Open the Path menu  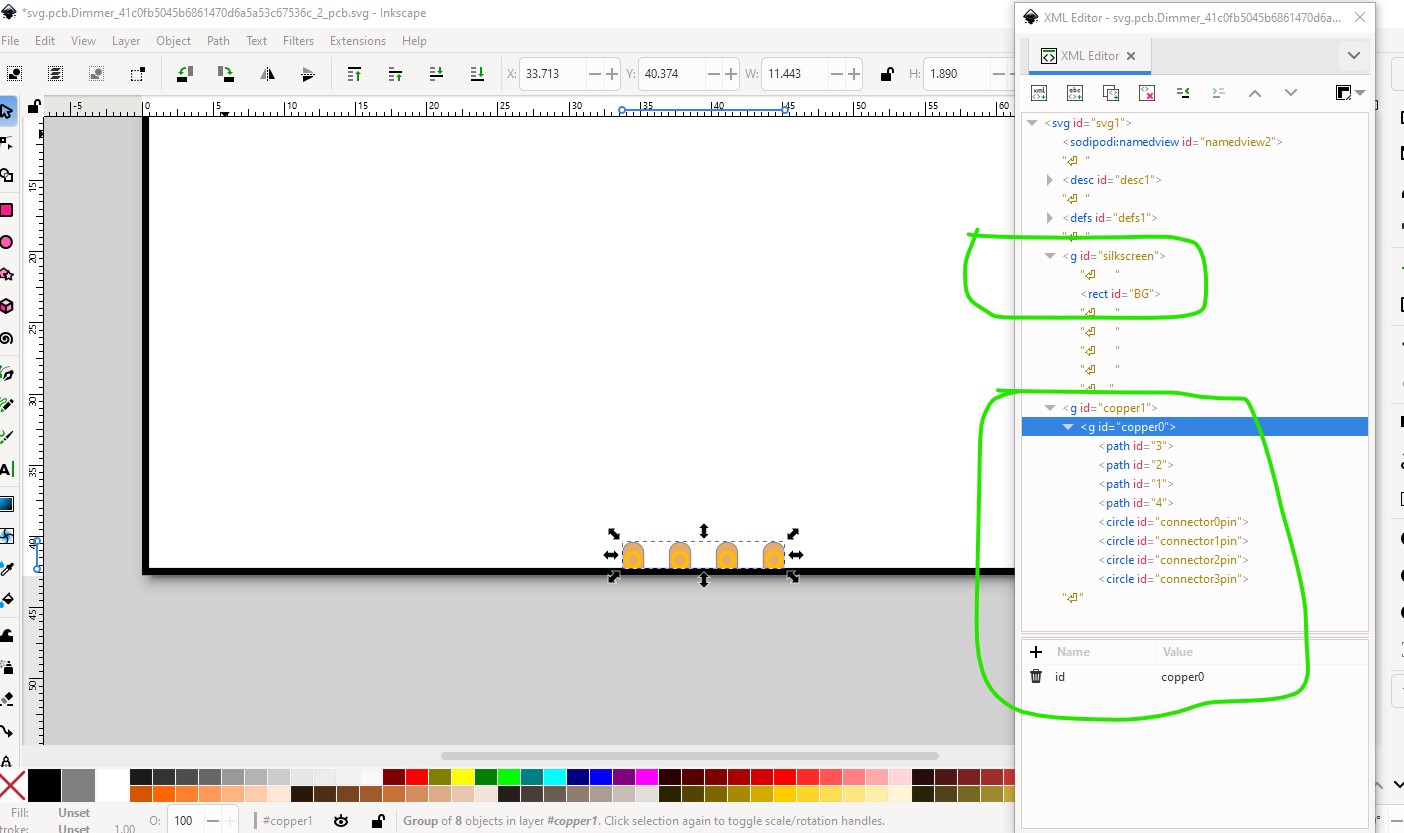218,41
